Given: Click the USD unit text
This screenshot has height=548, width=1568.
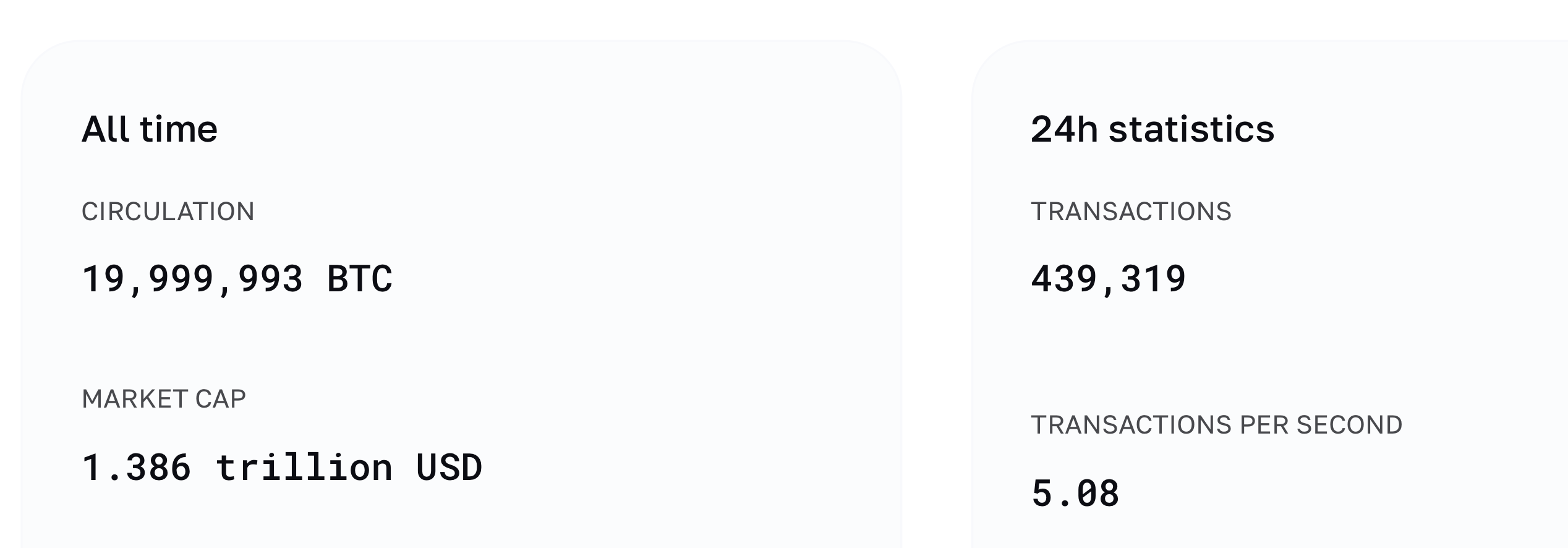Looking at the screenshot, I should pos(449,467).
